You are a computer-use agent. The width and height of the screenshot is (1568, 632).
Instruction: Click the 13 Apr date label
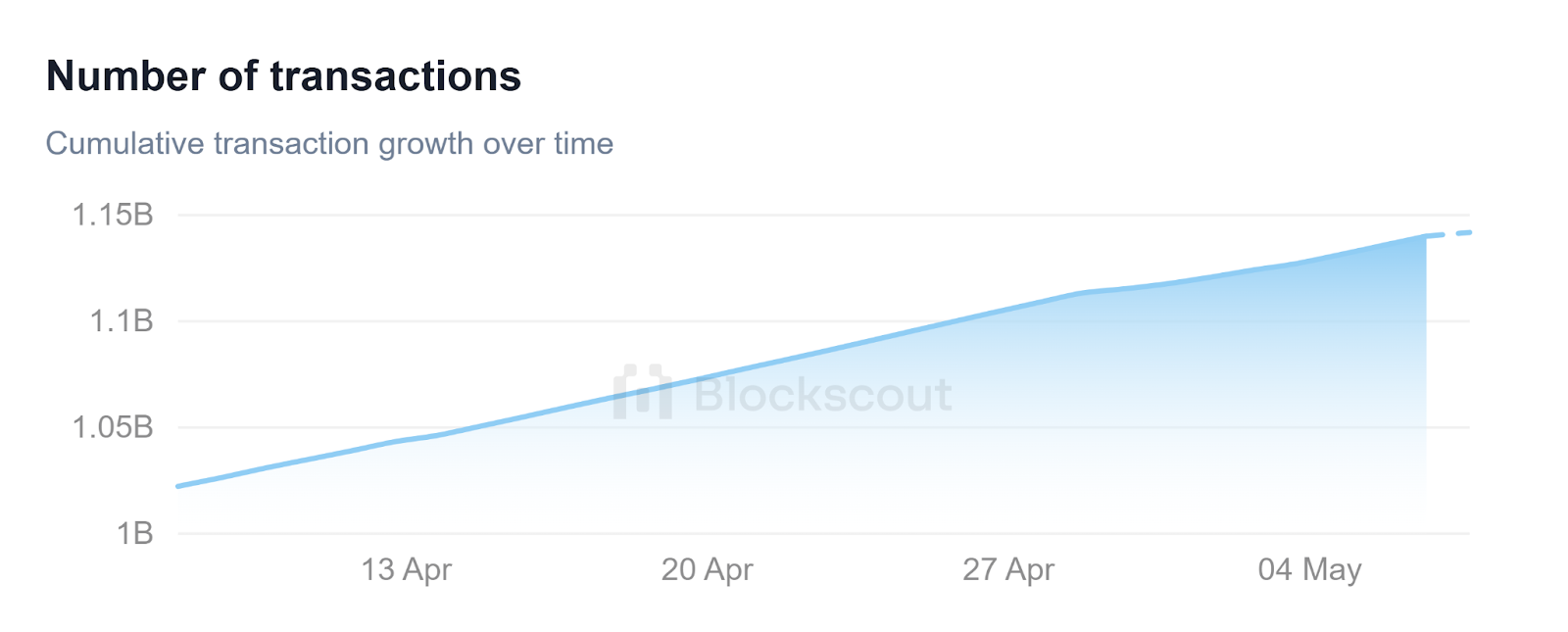coord(406,569)
